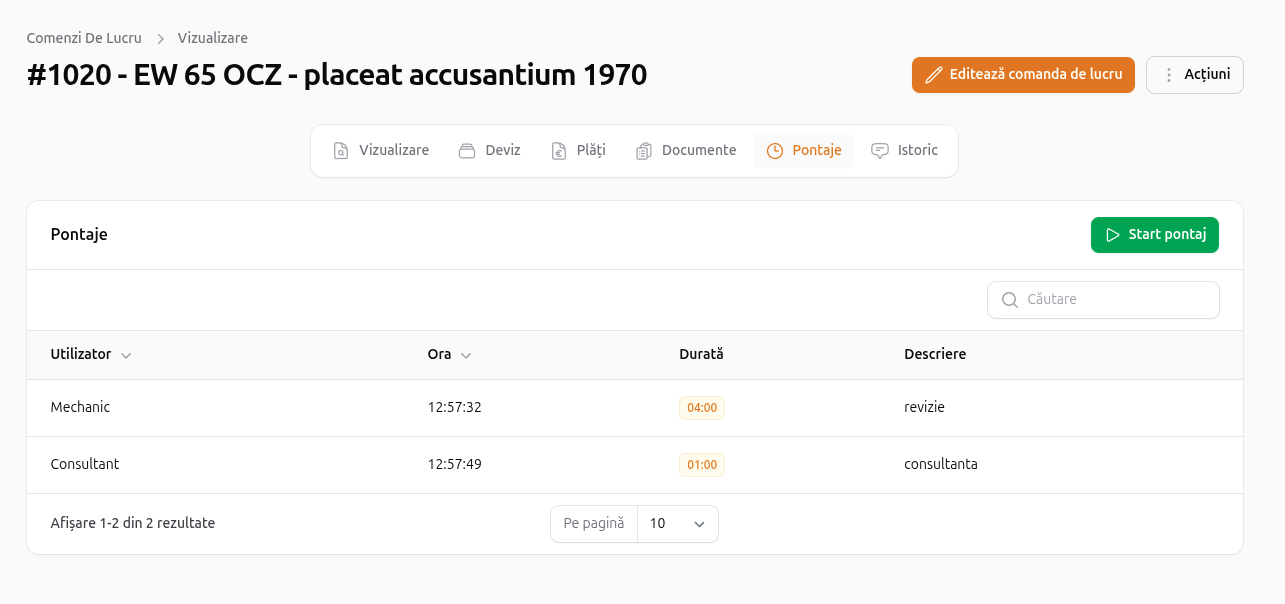
Task: Click the 04:00 duration badge
Action: coord(702,408)
